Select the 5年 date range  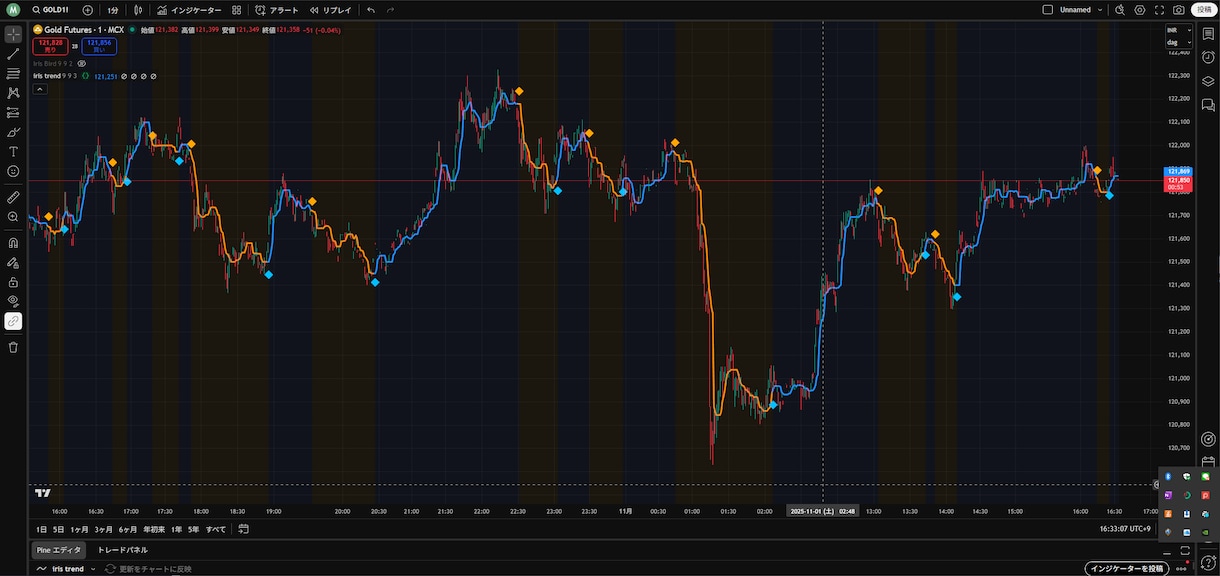point(194,529)
